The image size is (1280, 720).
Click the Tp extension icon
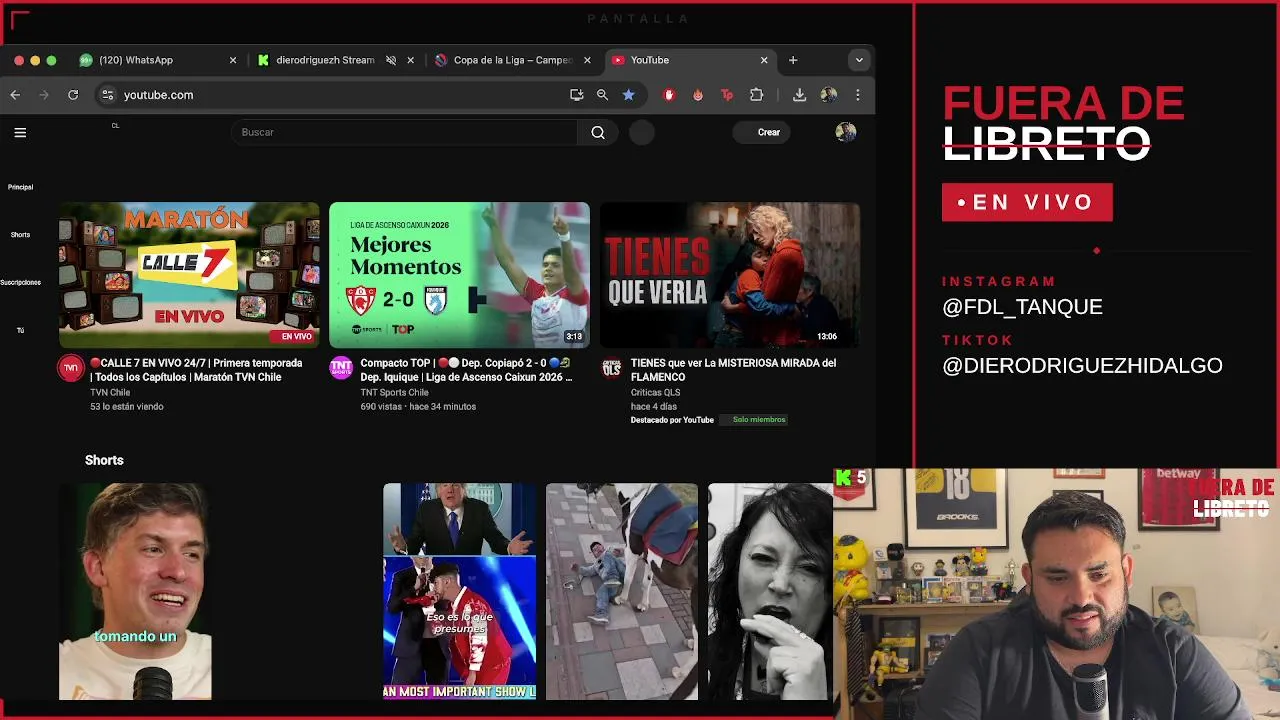point(727,95)
